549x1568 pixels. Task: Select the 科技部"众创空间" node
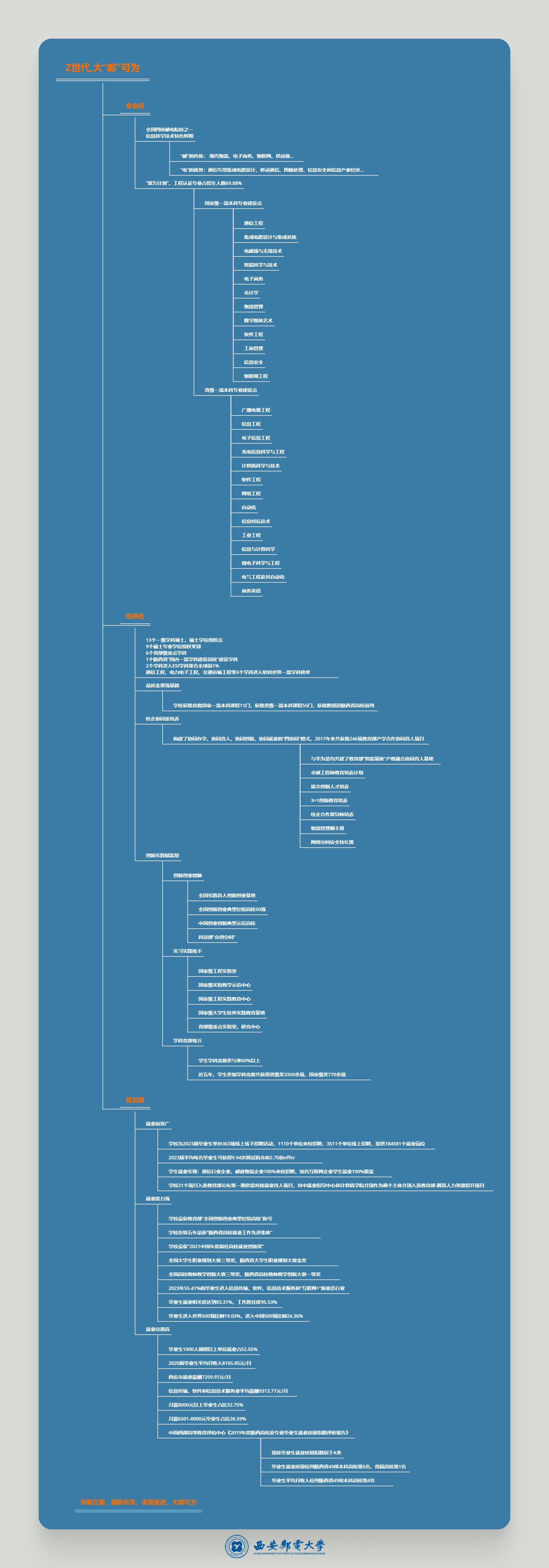(217, 937)
